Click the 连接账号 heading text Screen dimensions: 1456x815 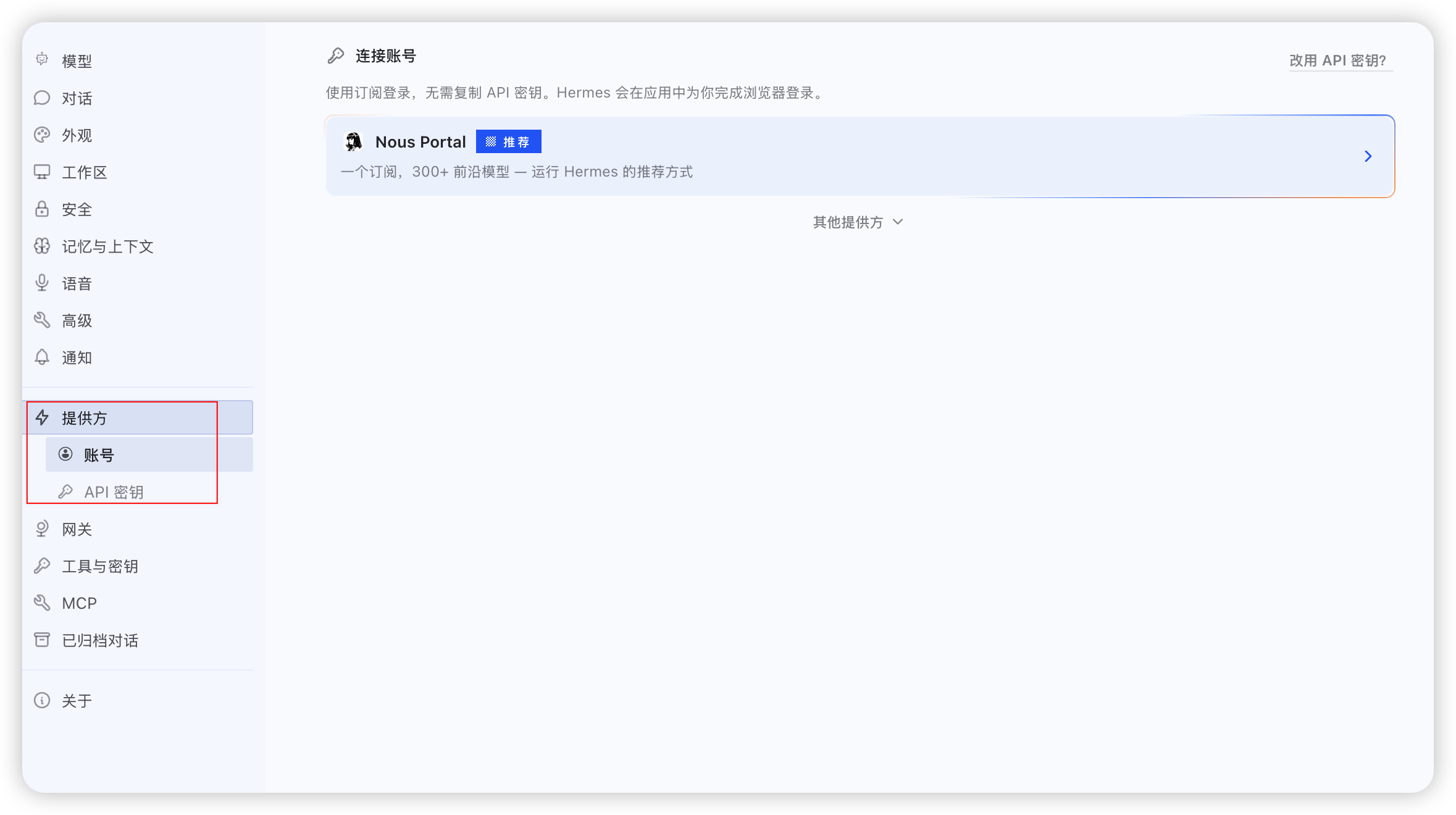(386, 56)
